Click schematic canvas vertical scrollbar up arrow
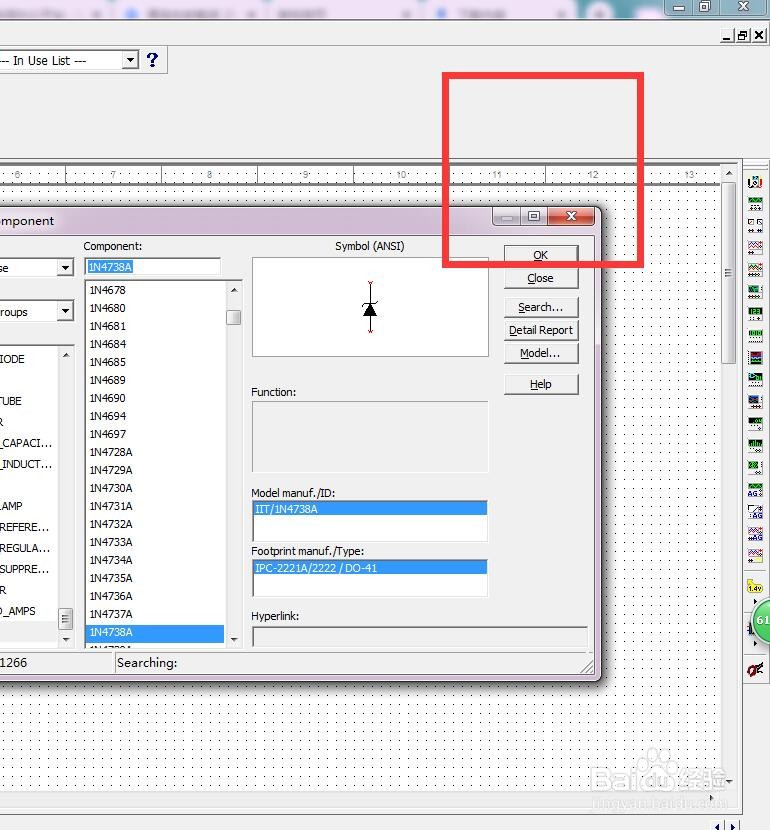 coord(729,173)
